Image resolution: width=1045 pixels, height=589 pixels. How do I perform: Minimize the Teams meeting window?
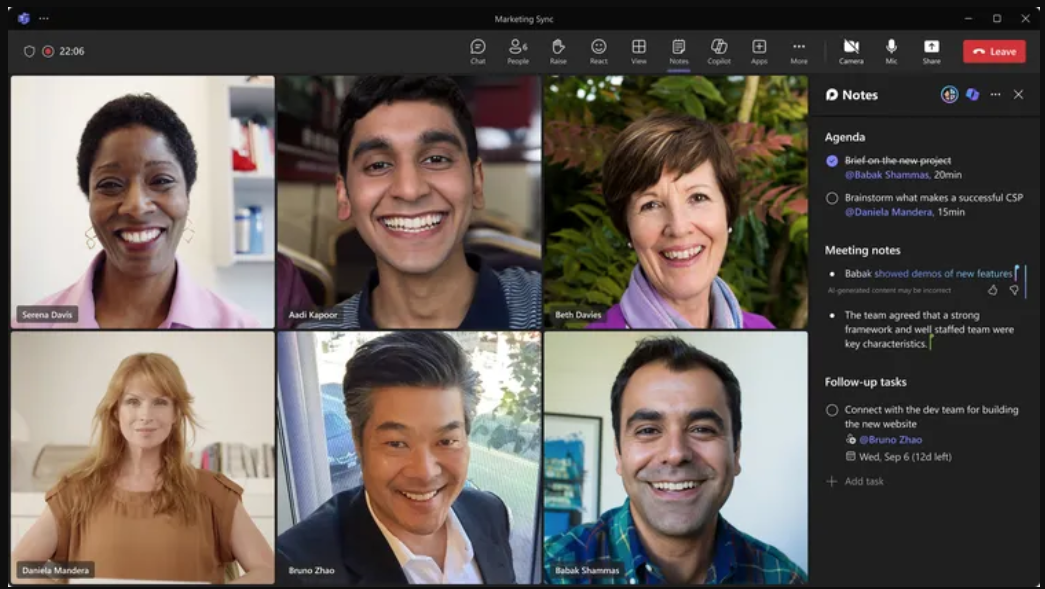pos(968,19)
